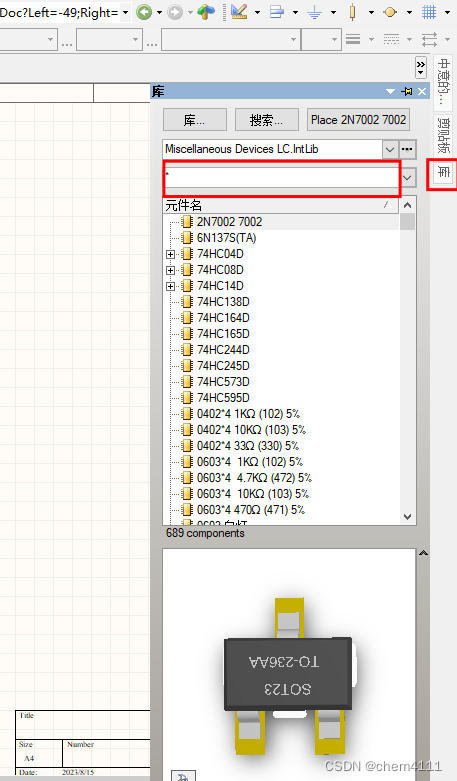Image resolution: width=457 pixels, height=781 pixels.
Task: Open dropdown next to resistor tool
Action: coord(371,12)
